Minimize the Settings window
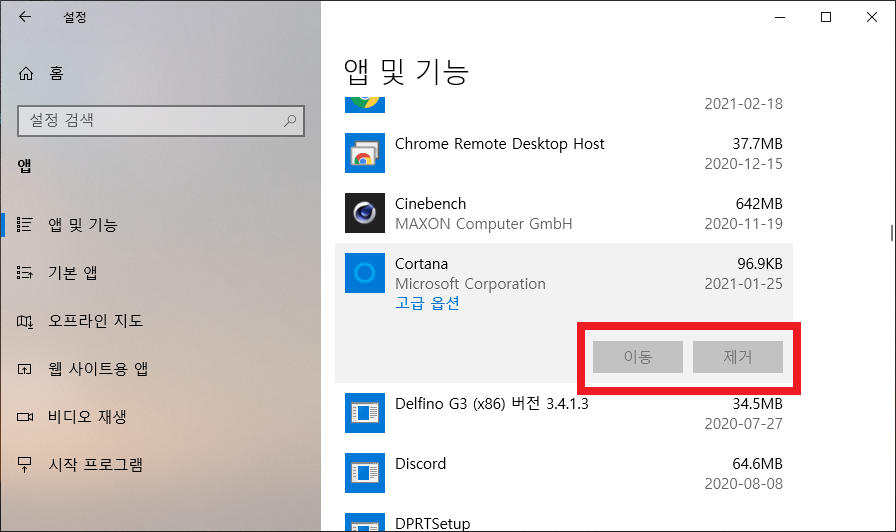The image size is (896, 532). [780, 17]
